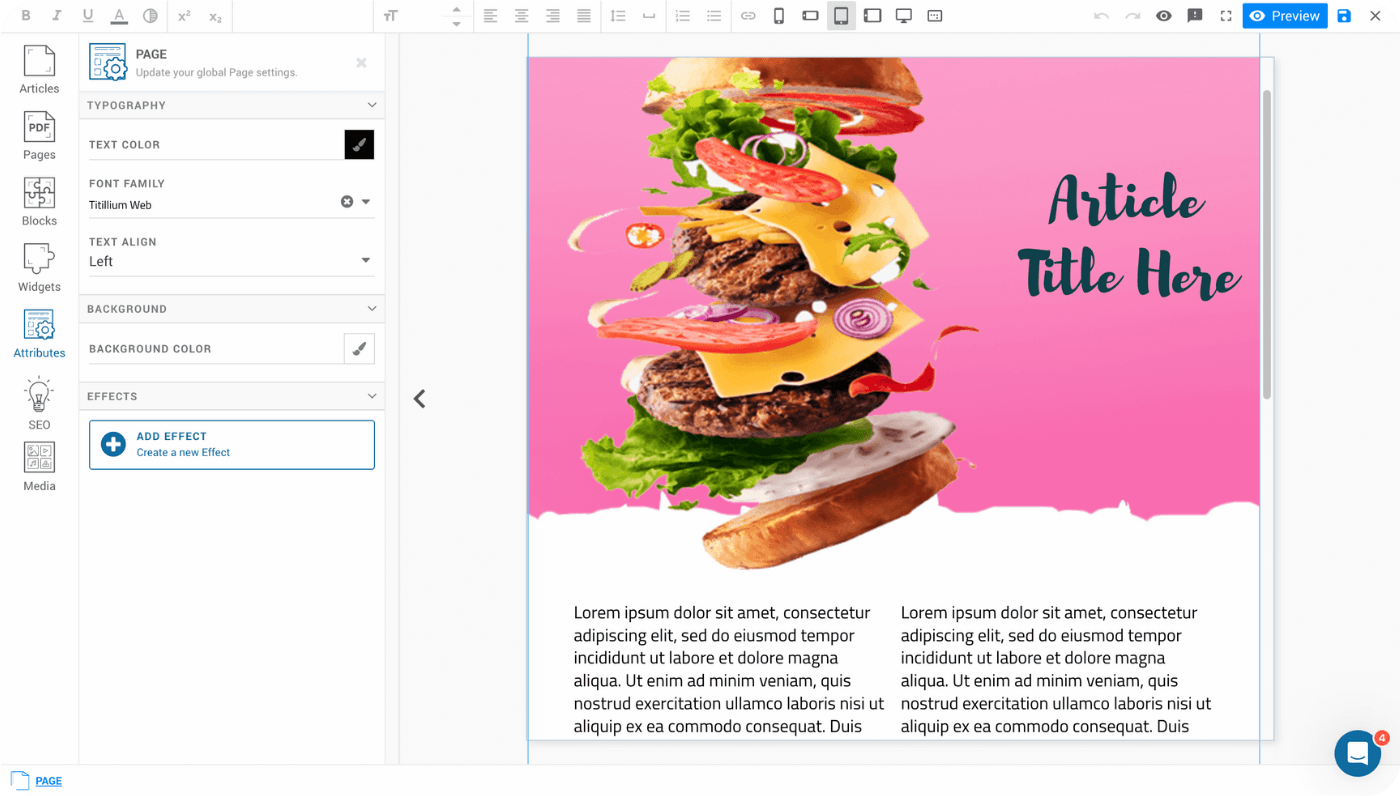This screenshot has width=1400, height=796.
Task: Open the Font Family dropdown
Action: point(366,202)
